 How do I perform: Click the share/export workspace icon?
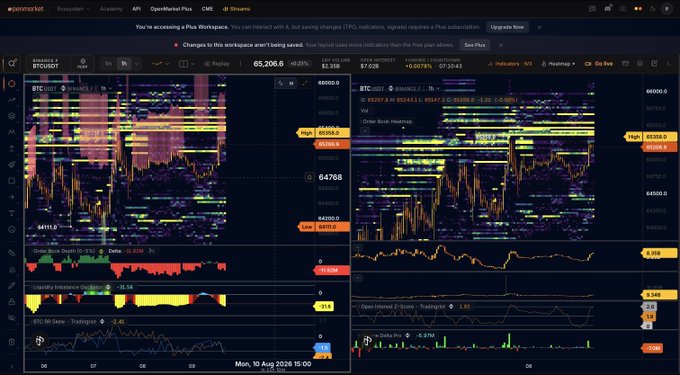(x=654, y=64)
